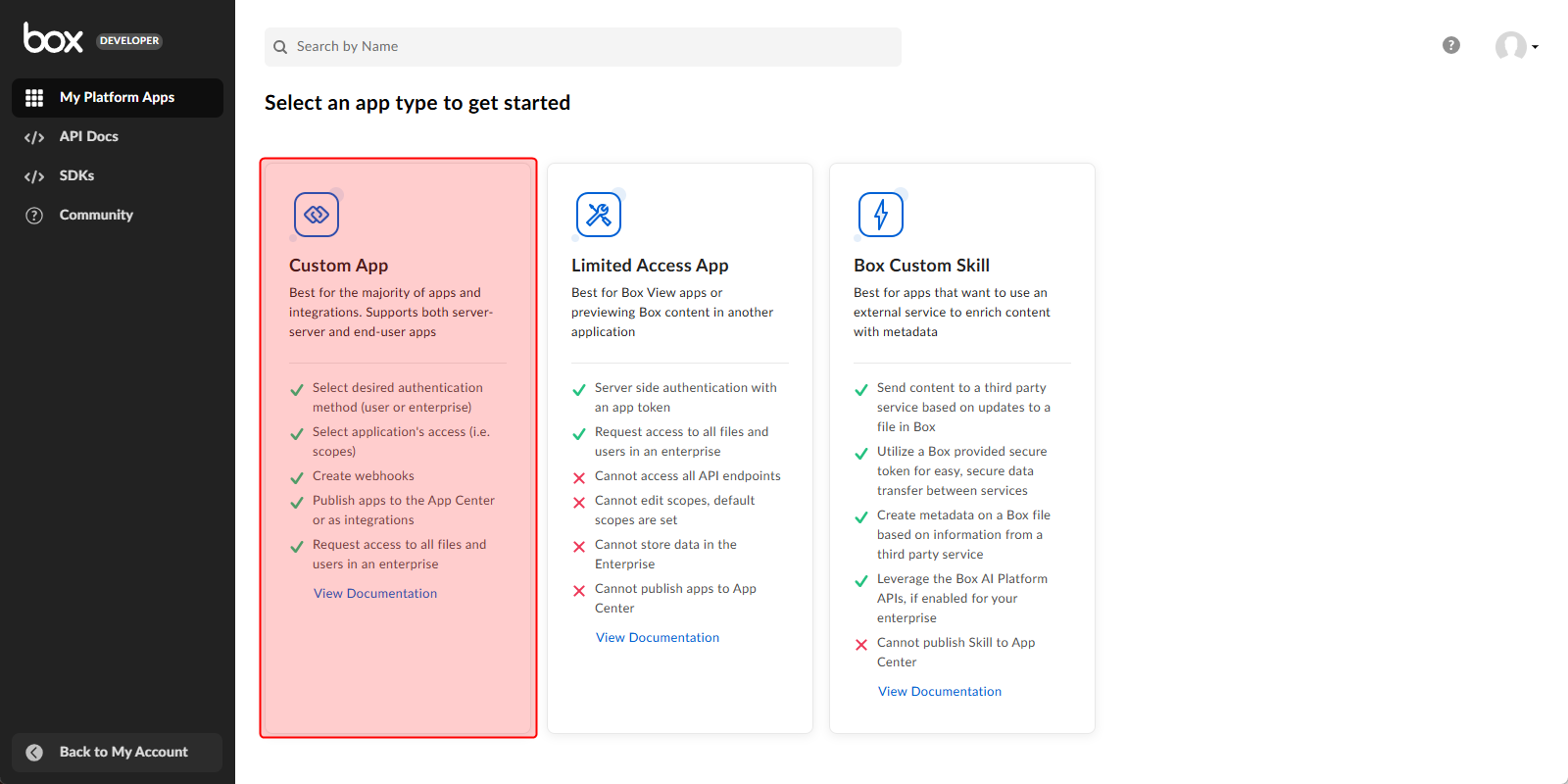Click 'Best for Box View apps' description
Screen dimensions: 1568x784
(672, 313)
